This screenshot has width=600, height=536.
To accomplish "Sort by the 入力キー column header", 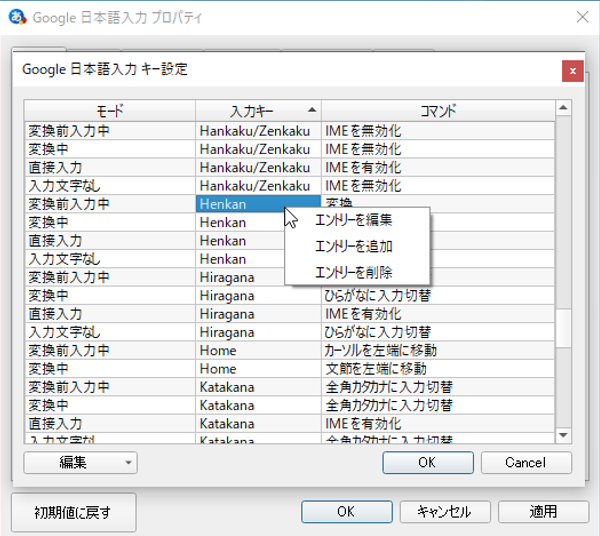I will (x=258, y=109).
